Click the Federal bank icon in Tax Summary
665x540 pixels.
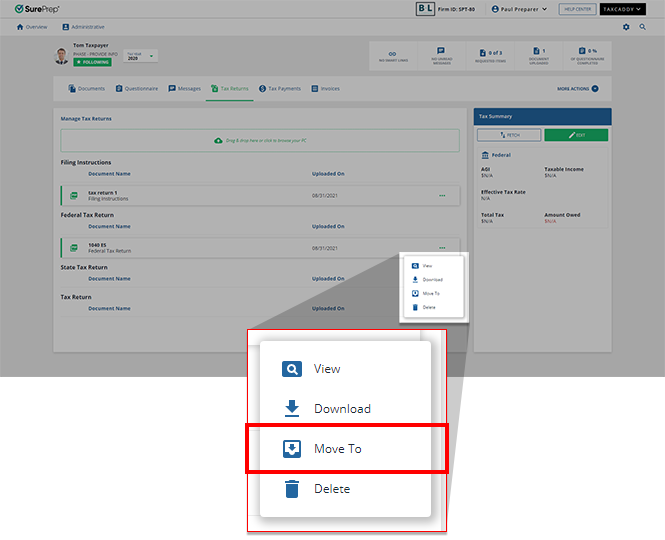point(485,155)
